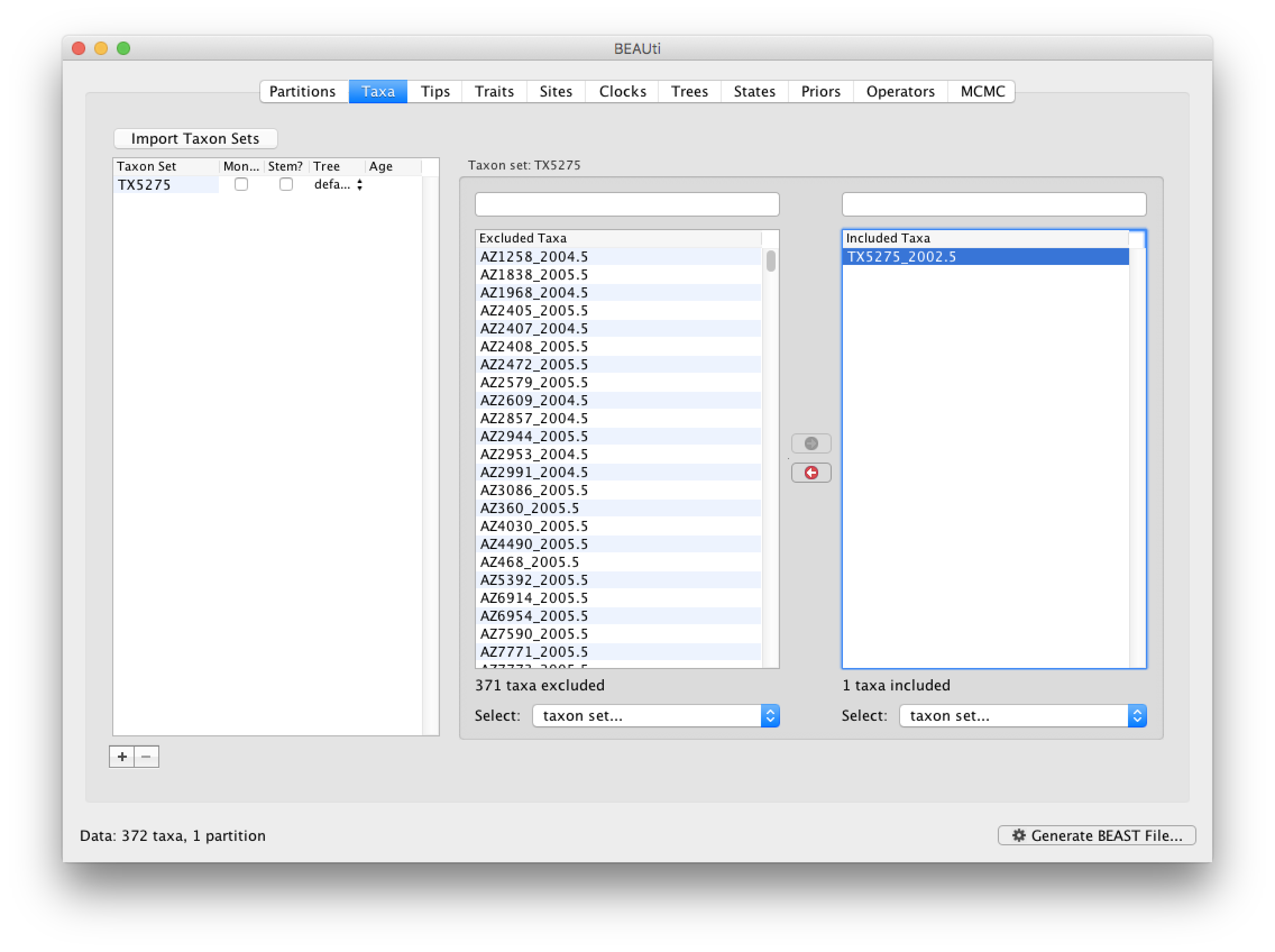Image resolution: width=1275 pixels, height=952 pixels.
Task: Click the Included Taxa column header
Action: click(985, 238)
